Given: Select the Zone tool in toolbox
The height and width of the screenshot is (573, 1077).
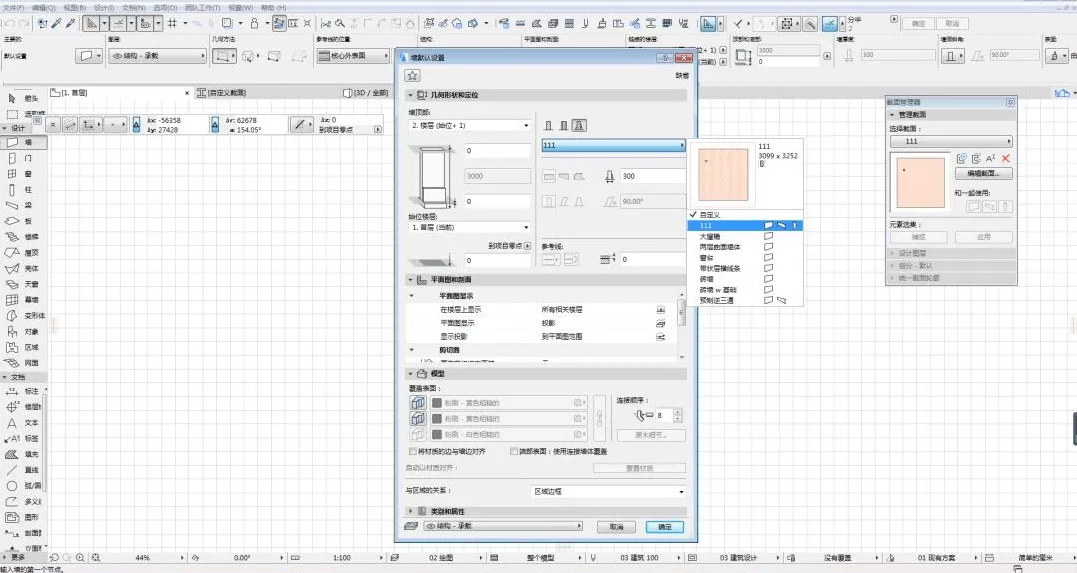Looking at the screenshot, I should pyautogui.click(x=23, y=348).
